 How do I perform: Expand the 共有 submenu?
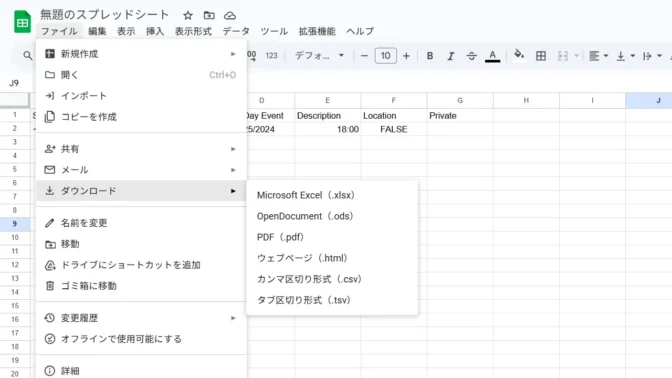[x=141, y=149]
